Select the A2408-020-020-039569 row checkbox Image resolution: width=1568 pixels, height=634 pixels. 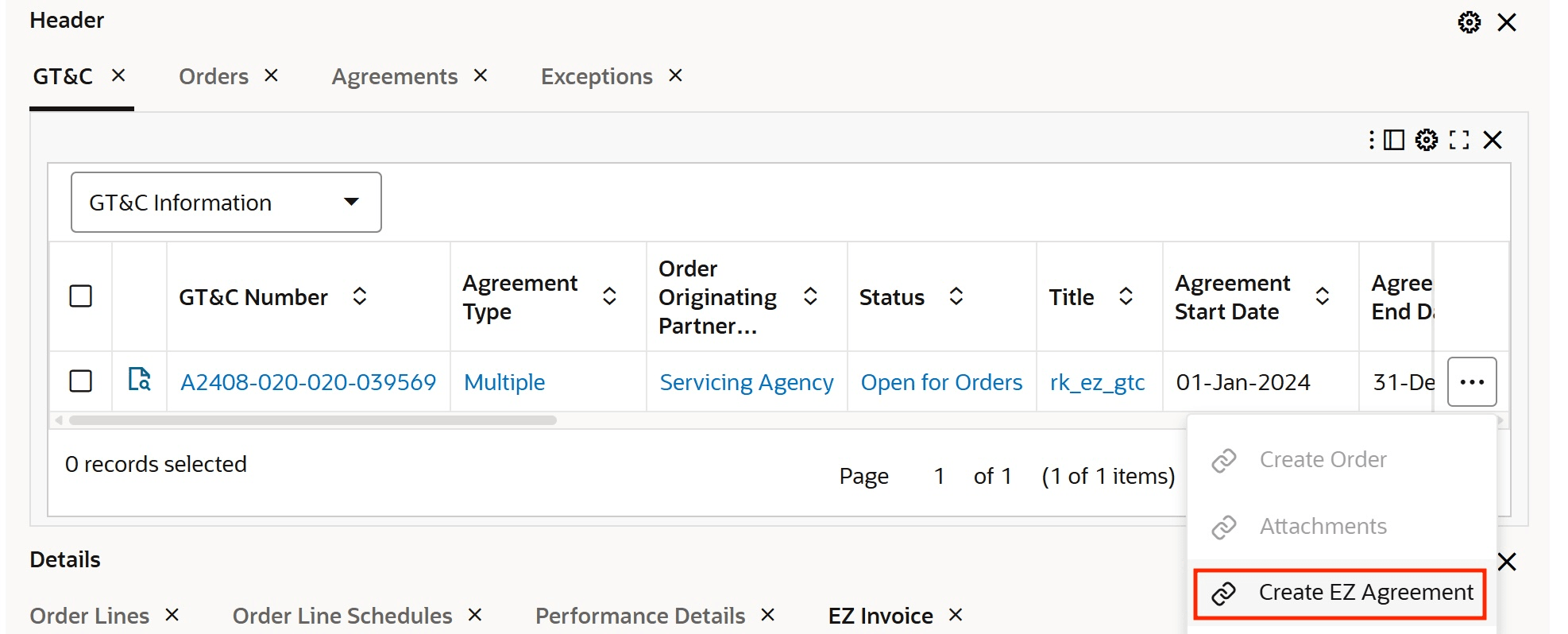(81, 381)
